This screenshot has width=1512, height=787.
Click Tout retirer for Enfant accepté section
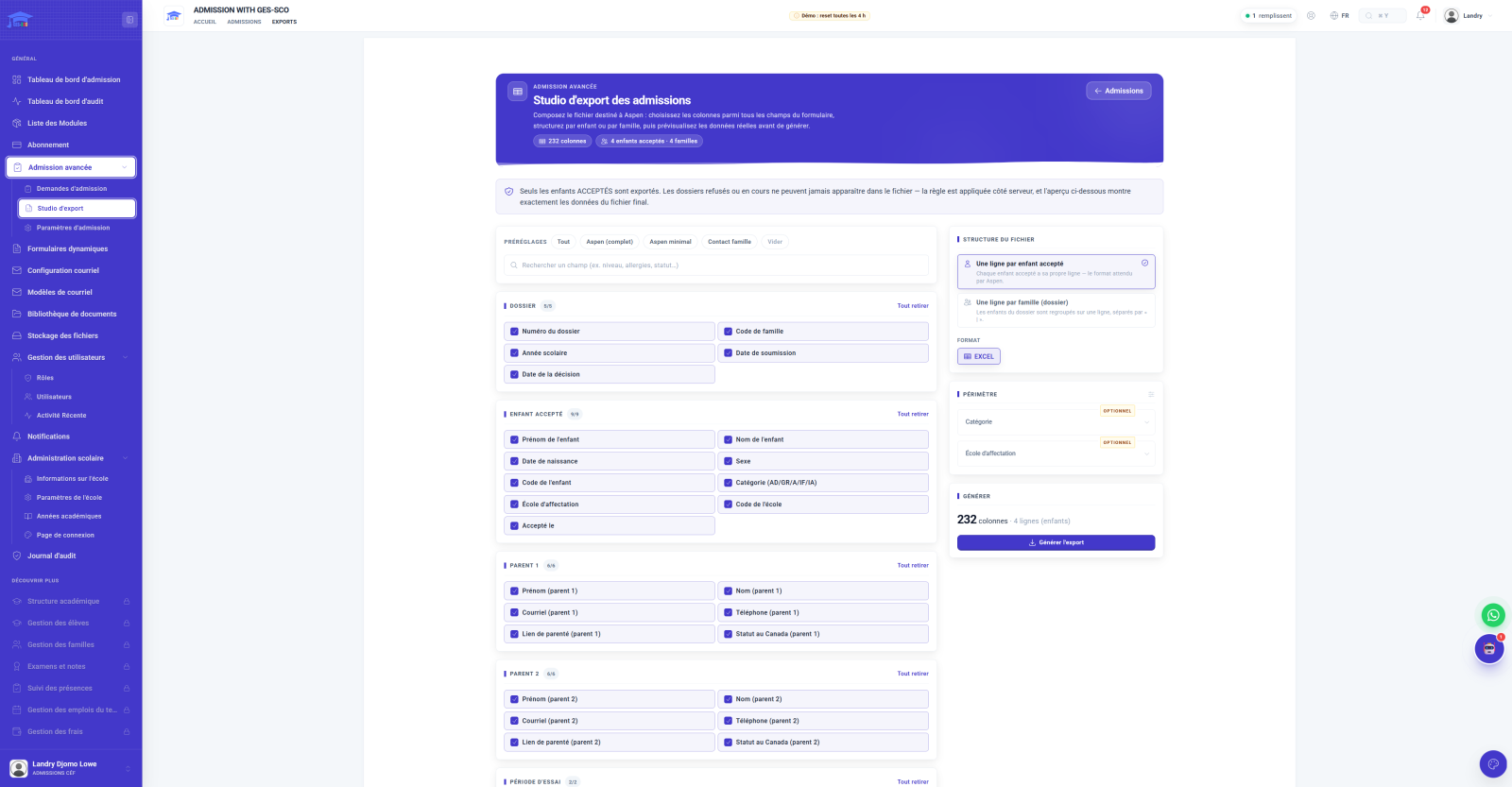pyautogui.click(x=913, y=415)
